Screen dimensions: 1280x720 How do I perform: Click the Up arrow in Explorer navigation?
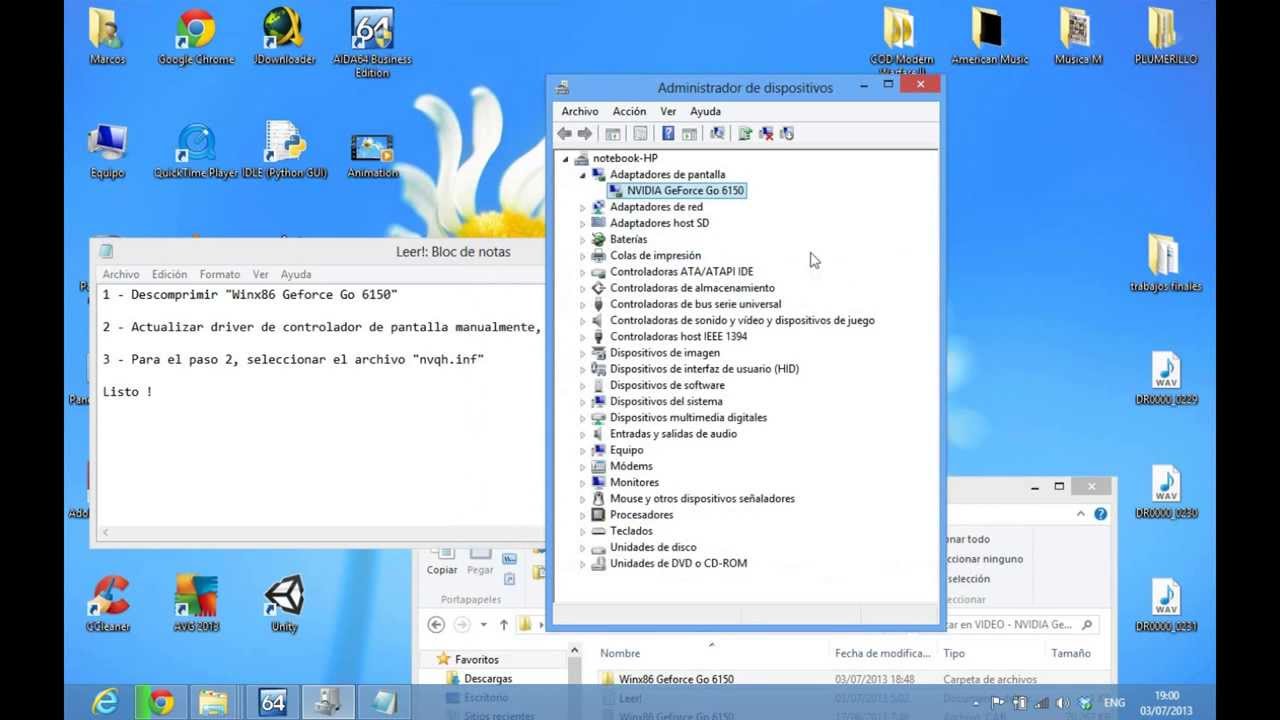click(504, 624)
